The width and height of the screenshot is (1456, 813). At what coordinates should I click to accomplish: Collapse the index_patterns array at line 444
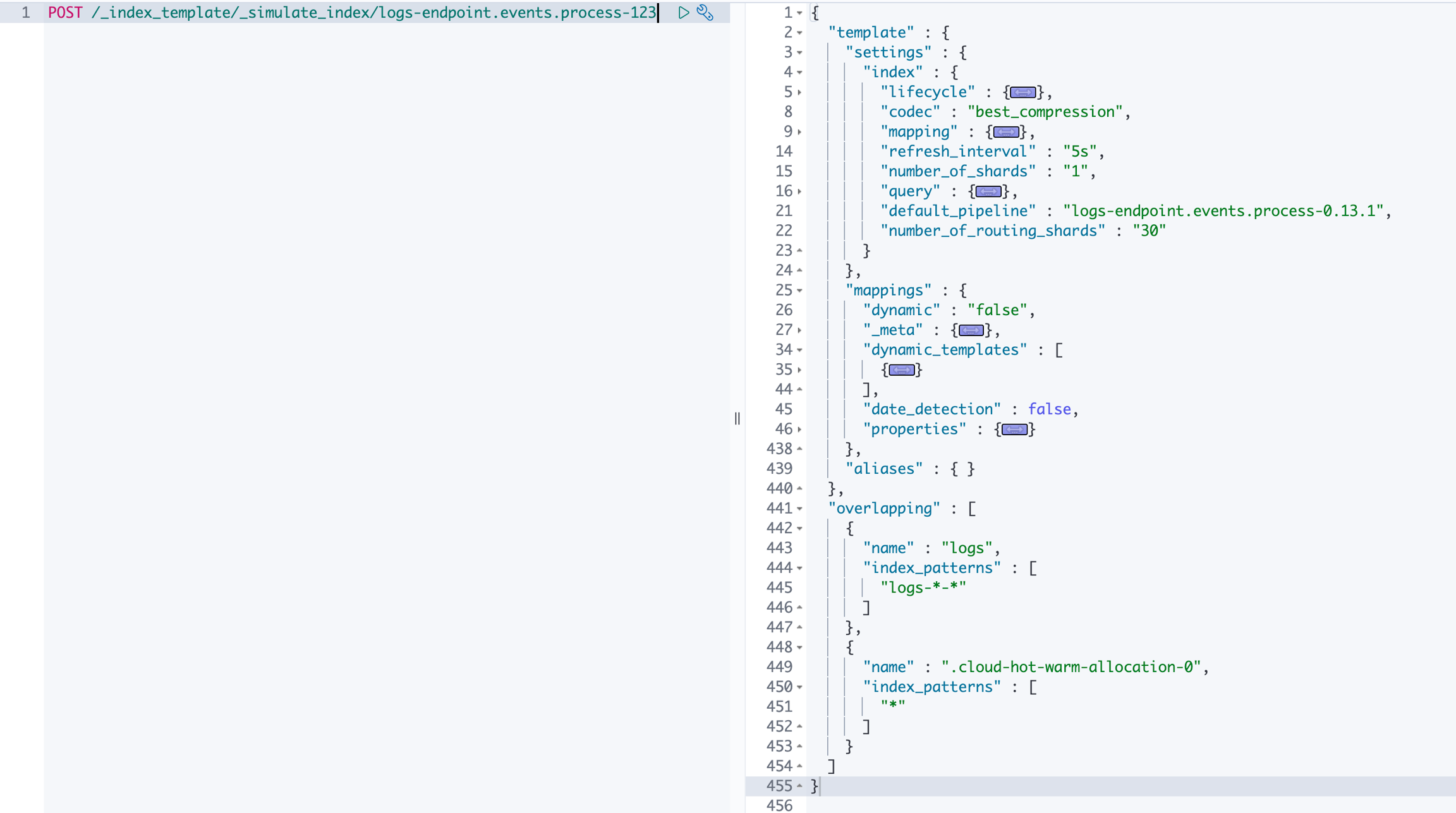point(800,568)
